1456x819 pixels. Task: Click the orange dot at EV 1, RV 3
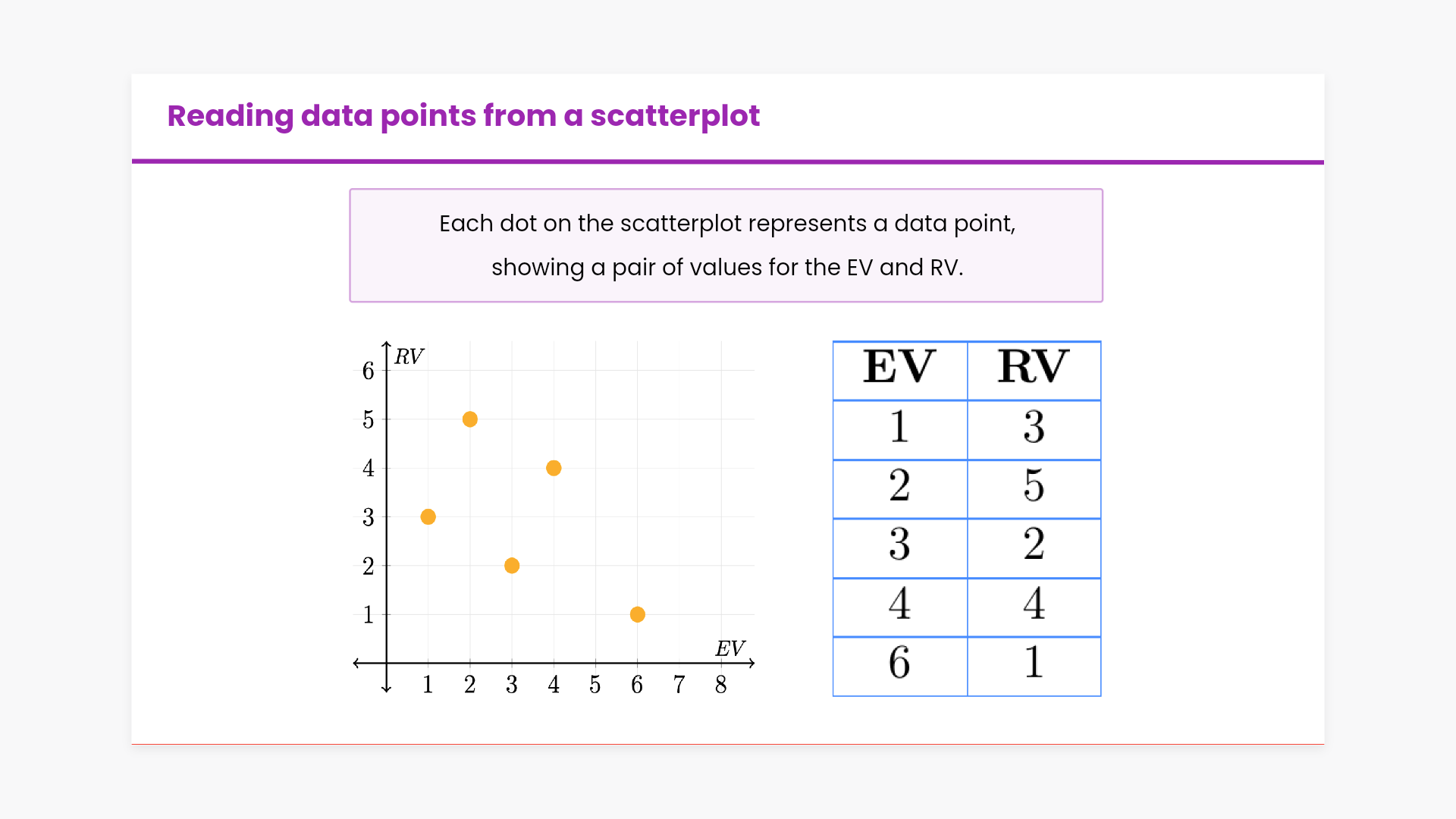[428, 517]
